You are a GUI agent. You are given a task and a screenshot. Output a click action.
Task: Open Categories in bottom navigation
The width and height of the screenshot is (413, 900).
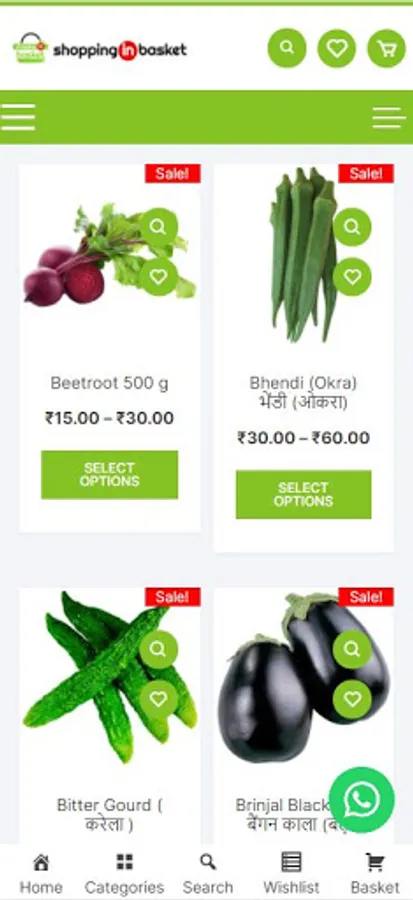pyautogui.click(x=124, y=874)
